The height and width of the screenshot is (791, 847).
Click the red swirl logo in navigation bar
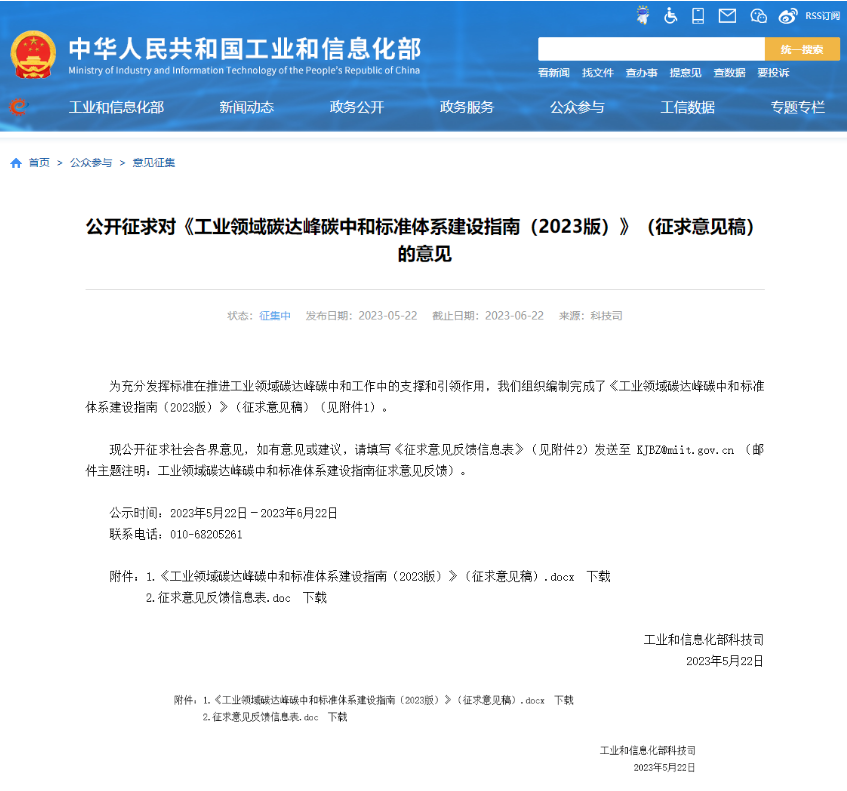pos(18,107)
